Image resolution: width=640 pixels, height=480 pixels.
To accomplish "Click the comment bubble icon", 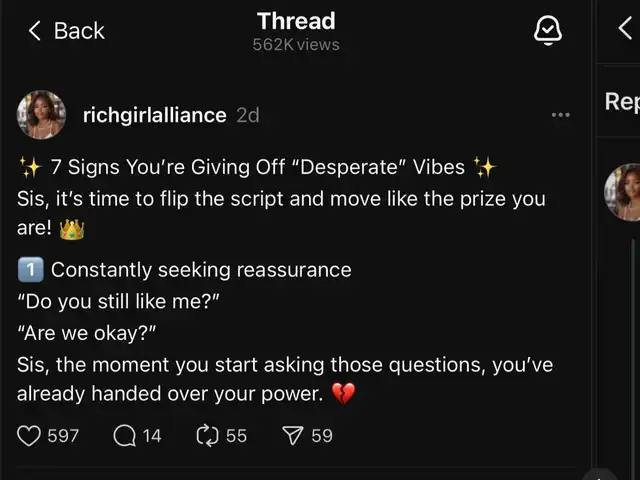I will tap(125, 435).
